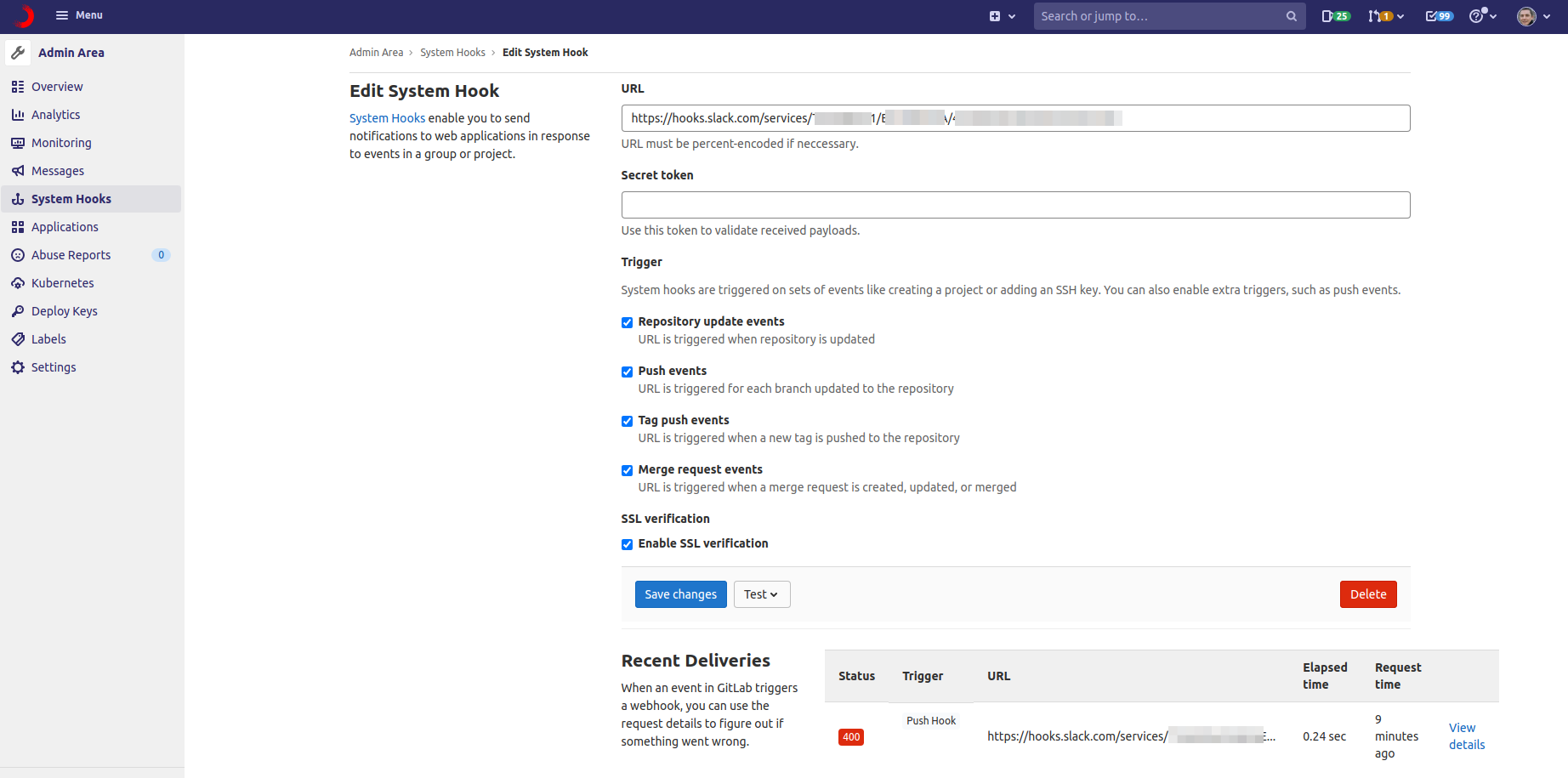1568x778 pixels.
Task: Click Overview icon in sidebar
Action: [18, 87]
